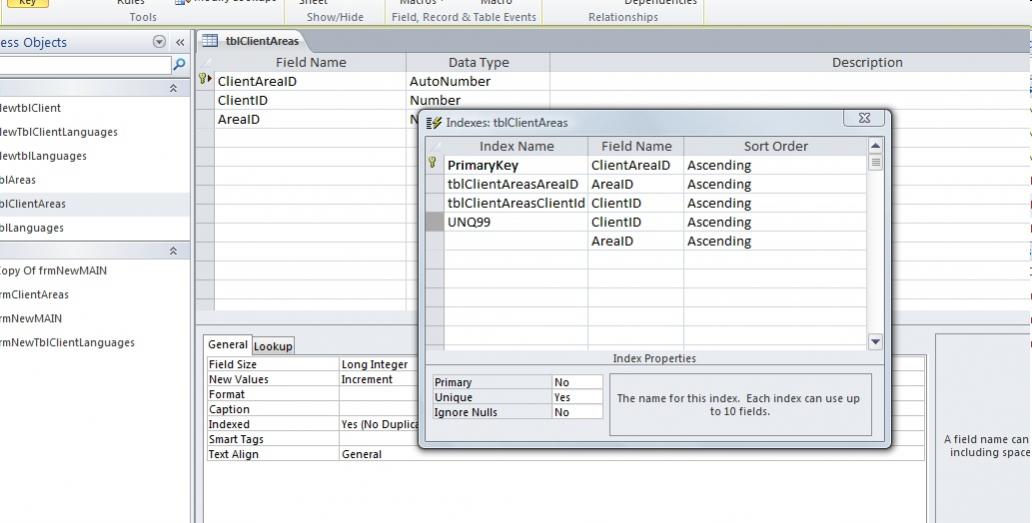Click key icon row selector of PrimaryKey index
This screenshot has width=1032, height=523.
point(433,163)
